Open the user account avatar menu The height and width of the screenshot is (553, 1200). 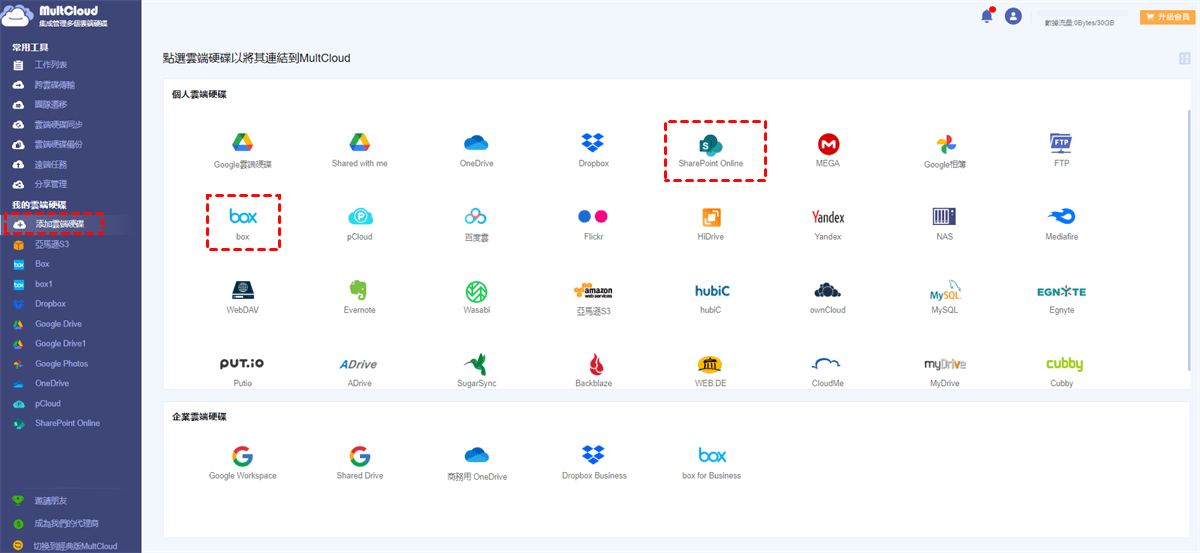[x=1013, y=16]
